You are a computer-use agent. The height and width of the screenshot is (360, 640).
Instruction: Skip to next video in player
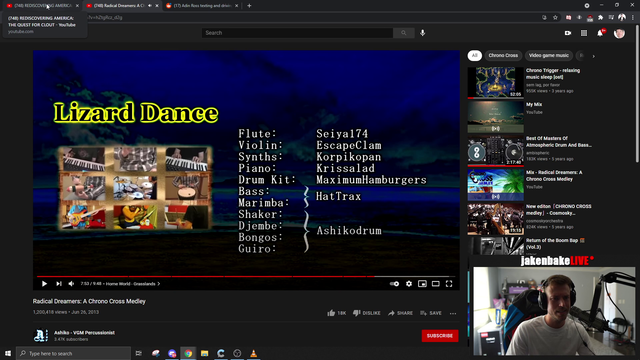point(59,284)
